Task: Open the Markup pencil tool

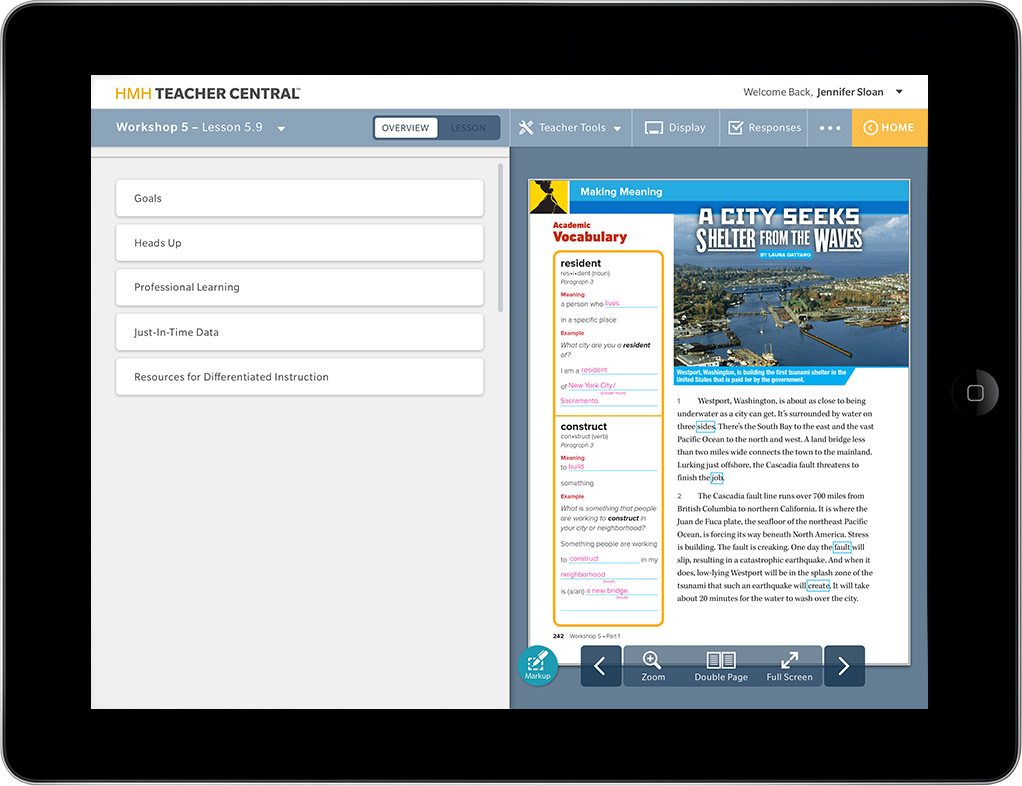Action: 537,665
